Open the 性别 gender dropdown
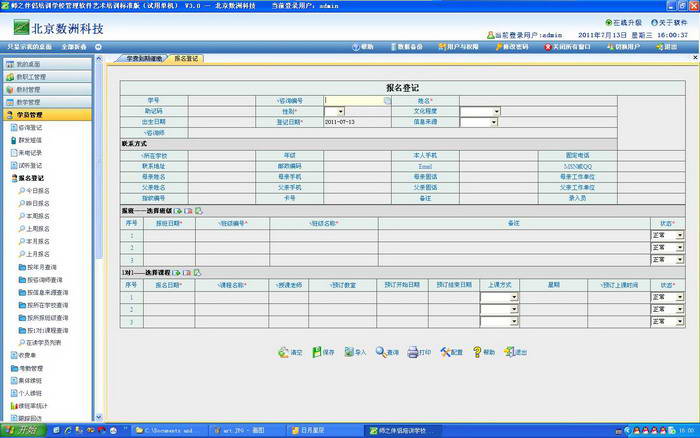This screenshot has width=700, height=438. point(341,111)
